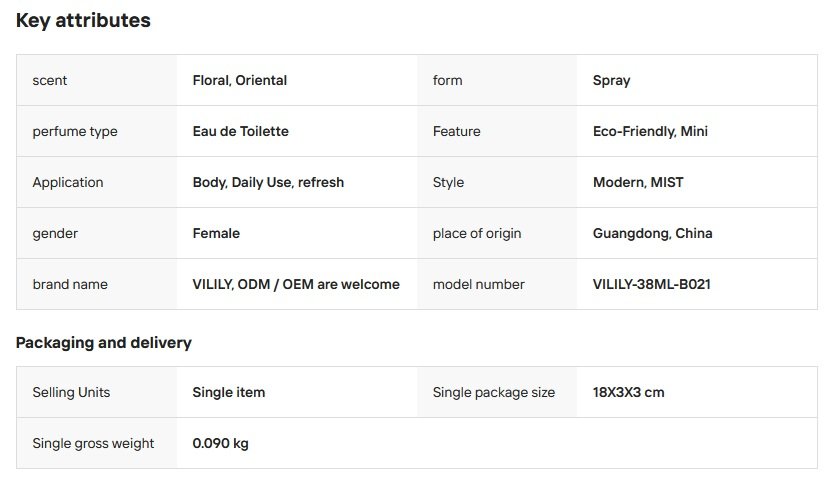The image size is (833, 482).
Task: Click the "brand name" attribute label
Action: (70, 284)
